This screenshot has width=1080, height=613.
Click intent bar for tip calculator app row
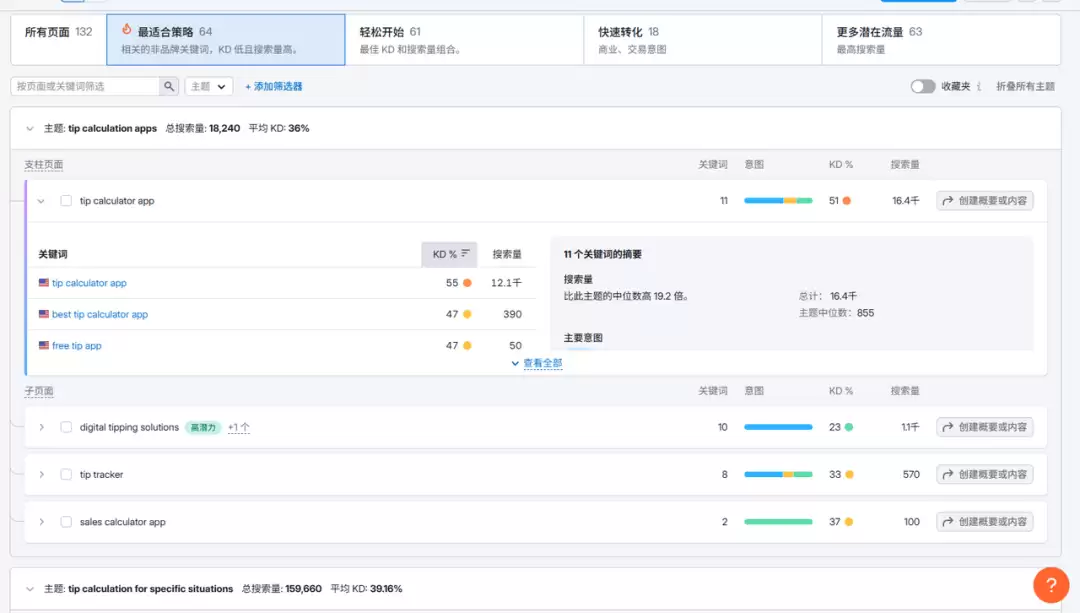(x=778, y=200)
